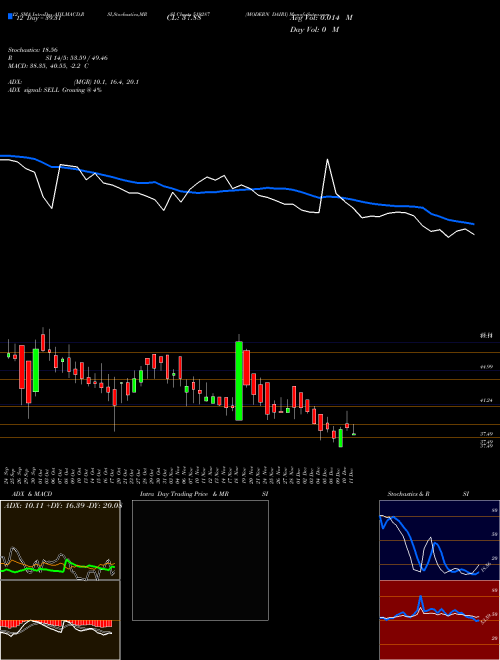Click the red MACD histogram bars
Screen dimensions: 500x660
(x=56, y=623)
